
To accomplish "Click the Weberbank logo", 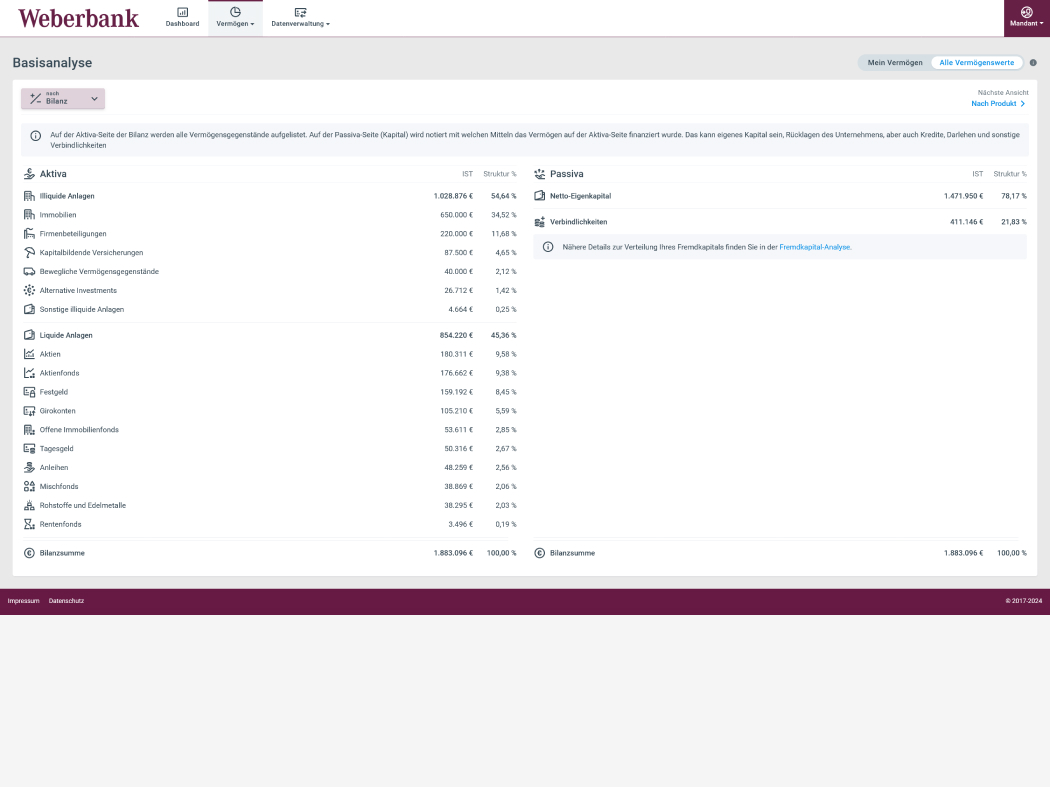I will [x=78, y=18].
